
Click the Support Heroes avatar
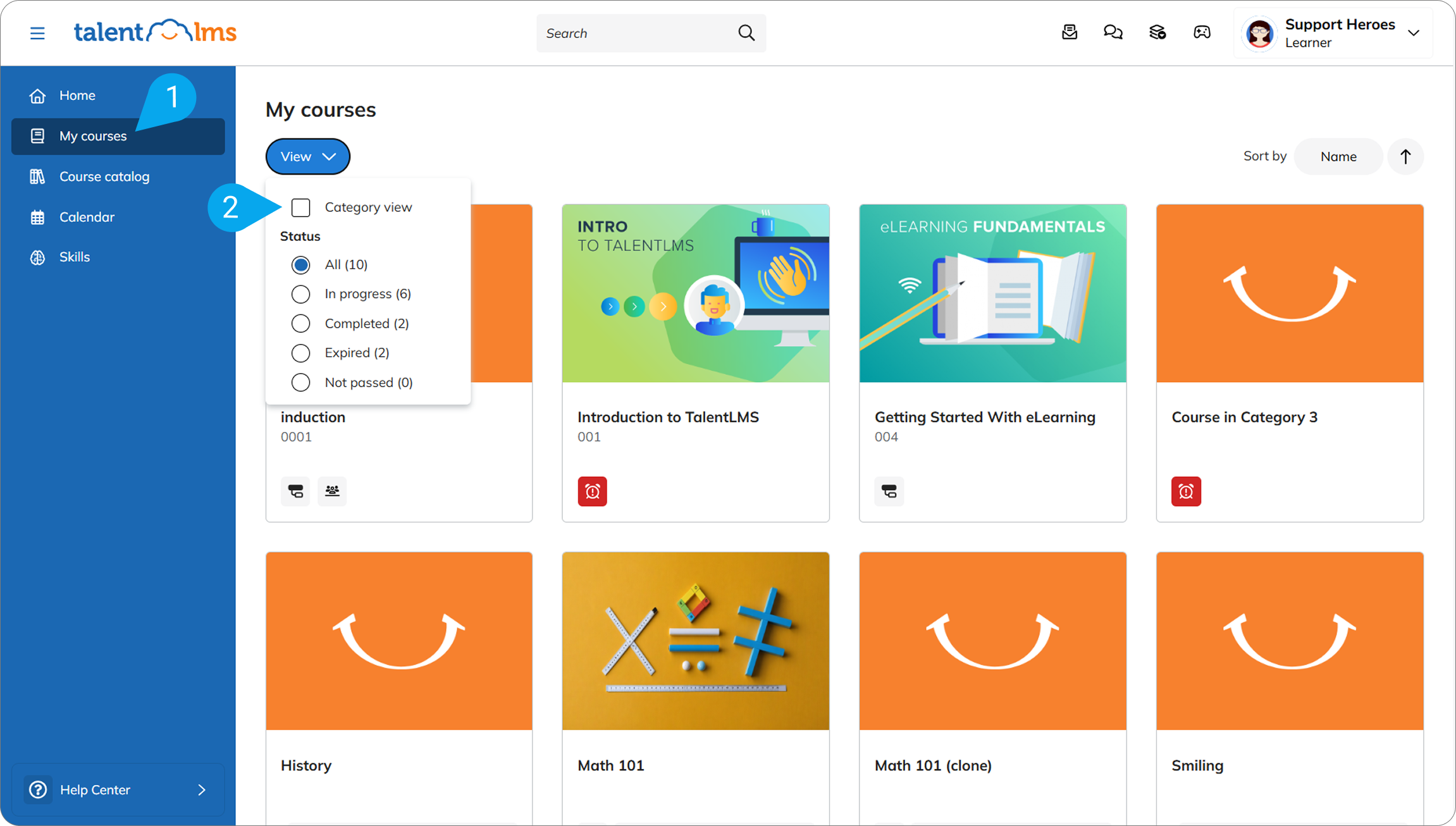tap(1259, 33)
